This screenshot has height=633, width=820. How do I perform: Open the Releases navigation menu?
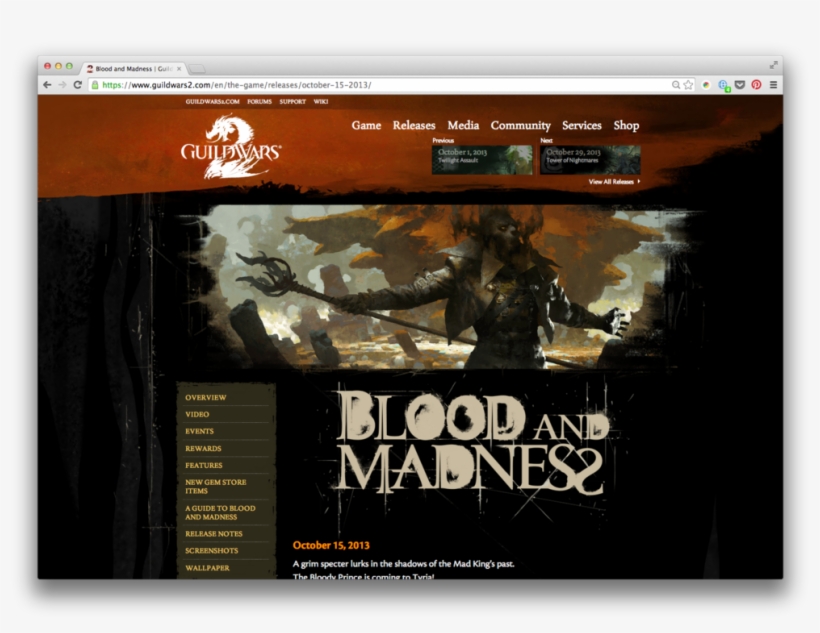pos(413,125)
